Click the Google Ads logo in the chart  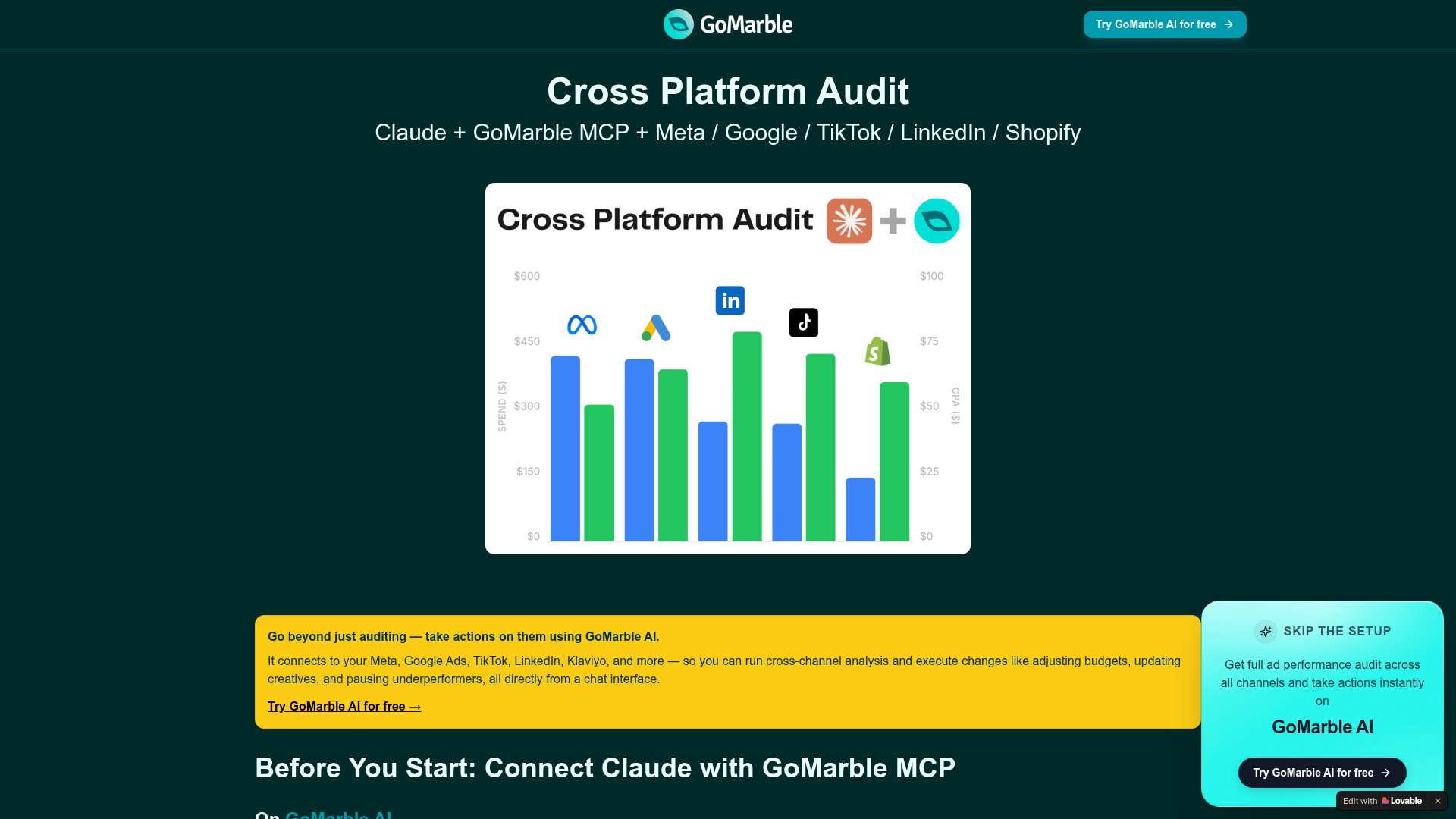[x=656, y=328]
